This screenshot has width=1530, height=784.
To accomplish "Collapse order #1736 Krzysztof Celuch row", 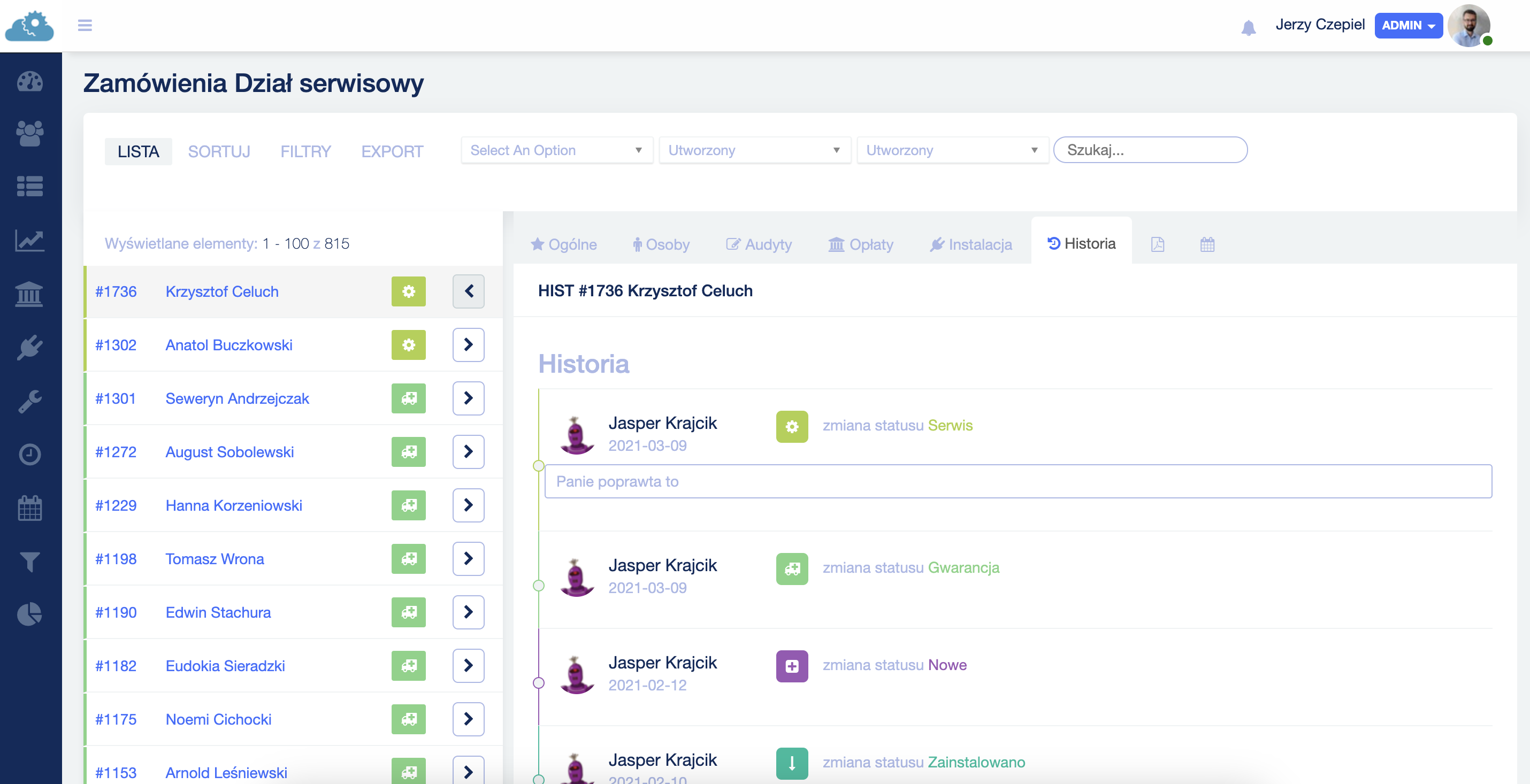I will click(x=467, y=291).
